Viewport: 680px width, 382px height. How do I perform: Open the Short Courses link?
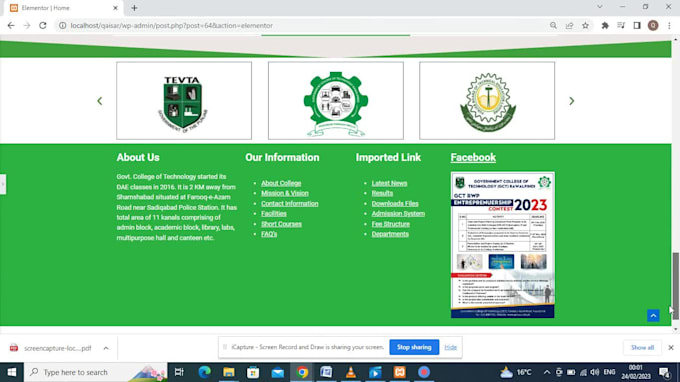tap(281, 224)
